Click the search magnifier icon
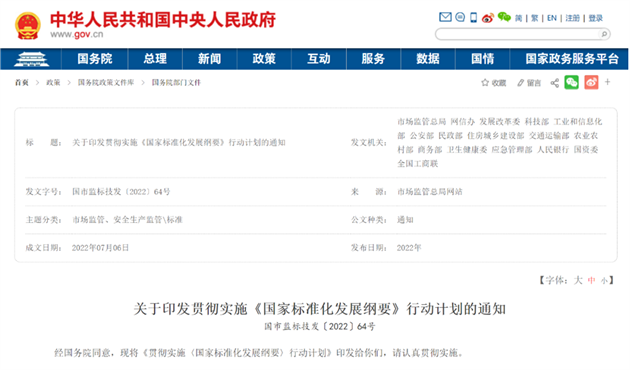Viewport: 630px width, 370px height. [604, 34]
